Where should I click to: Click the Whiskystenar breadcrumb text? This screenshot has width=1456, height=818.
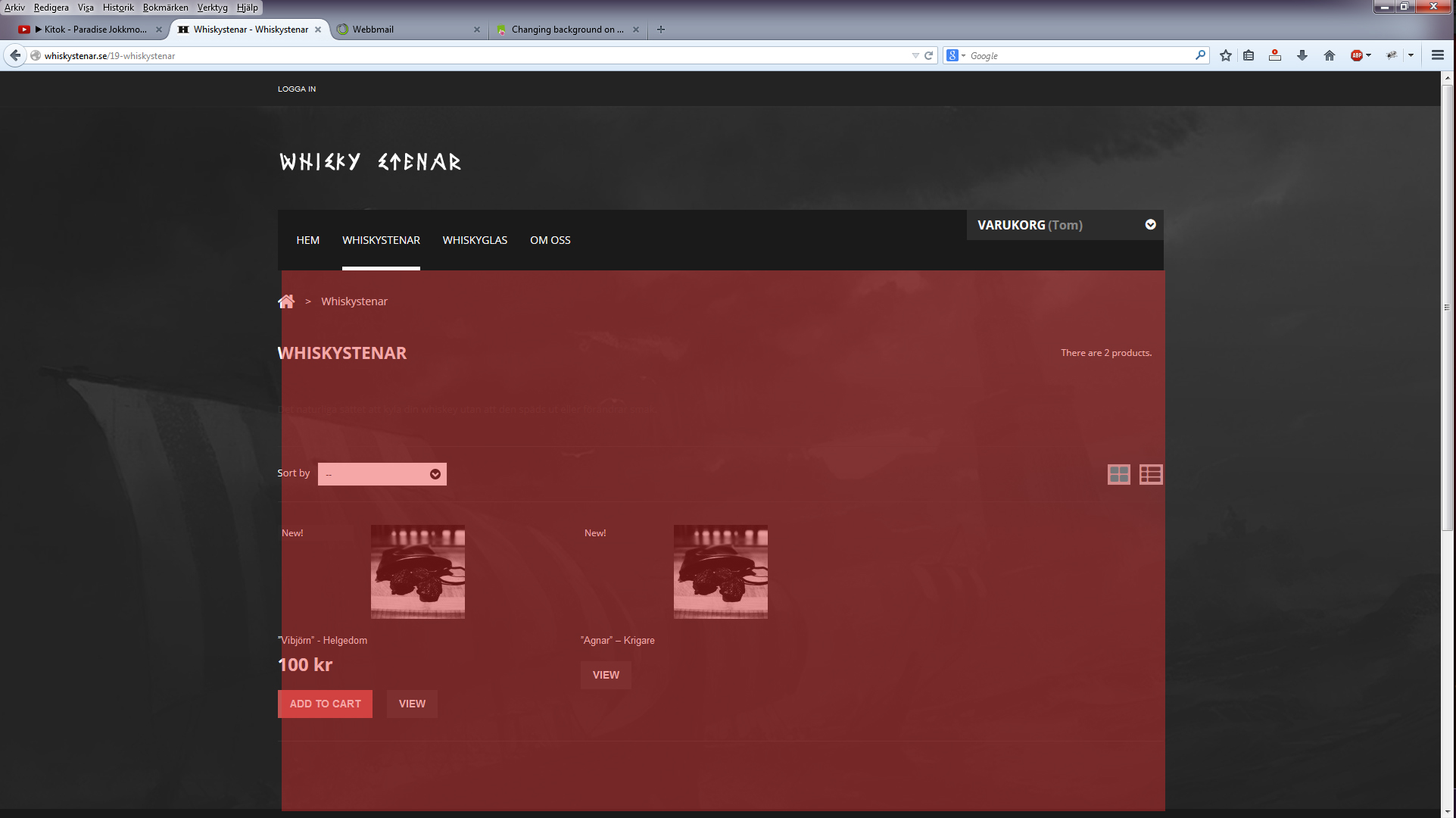tap(354, 301)
